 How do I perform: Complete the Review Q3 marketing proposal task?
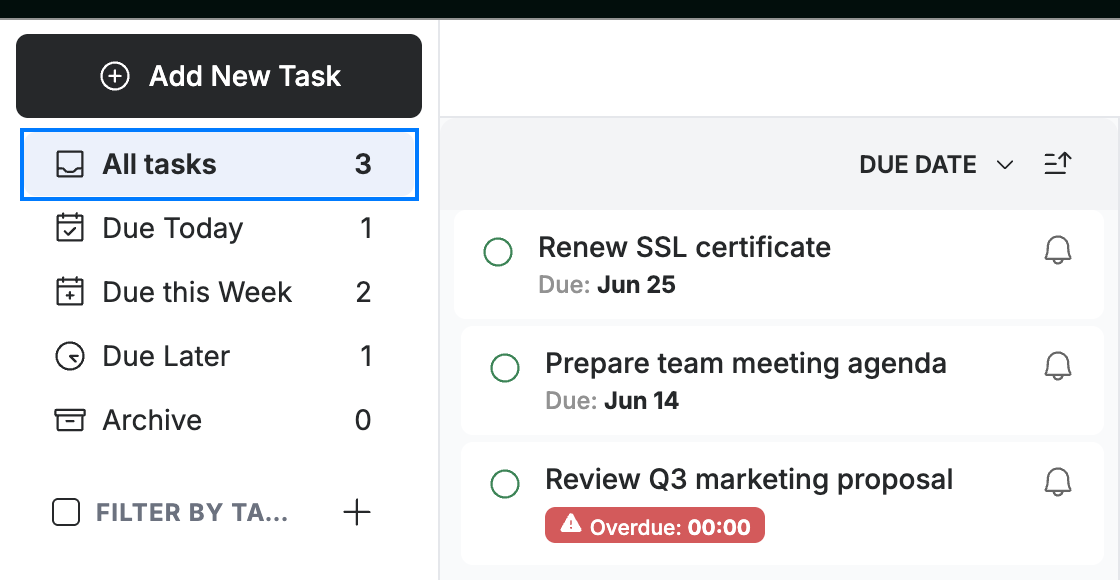tap(505, 484)
